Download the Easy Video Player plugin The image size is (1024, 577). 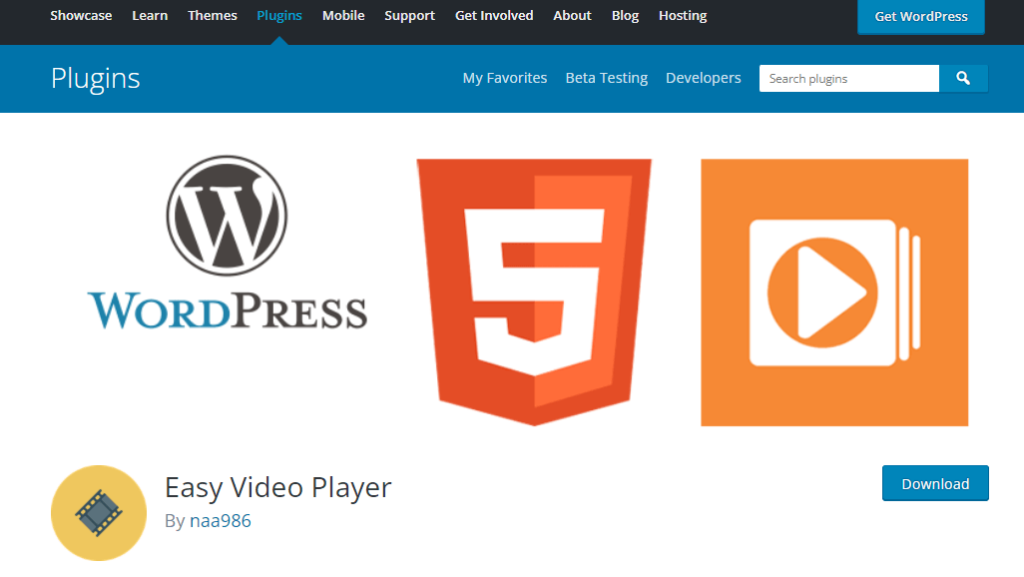pos(935,484)
